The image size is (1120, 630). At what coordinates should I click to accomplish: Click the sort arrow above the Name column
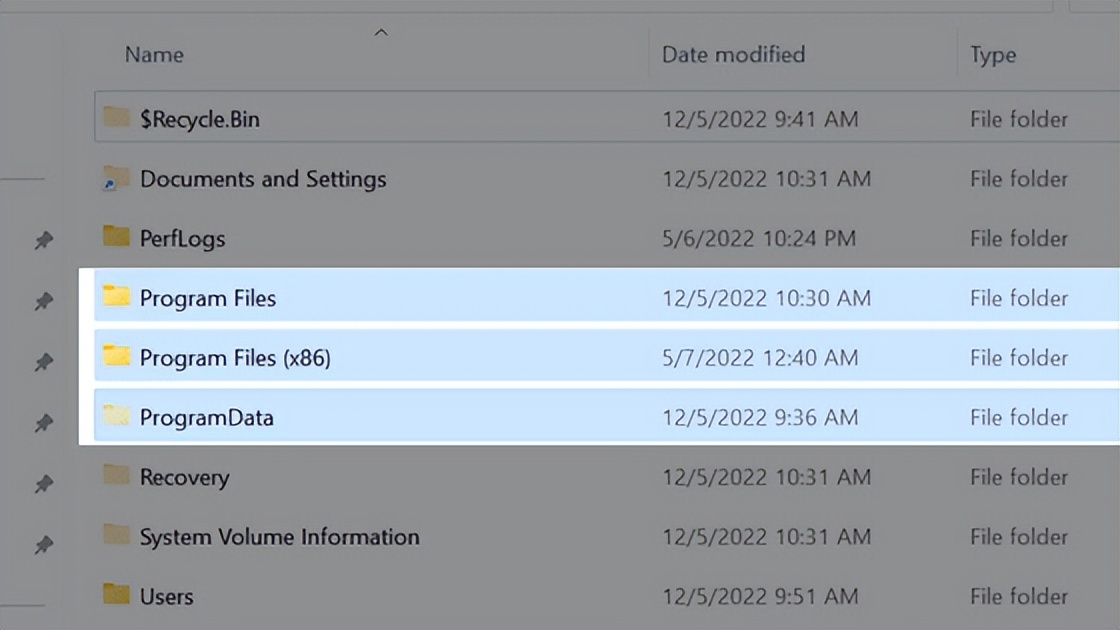point(381,32)
